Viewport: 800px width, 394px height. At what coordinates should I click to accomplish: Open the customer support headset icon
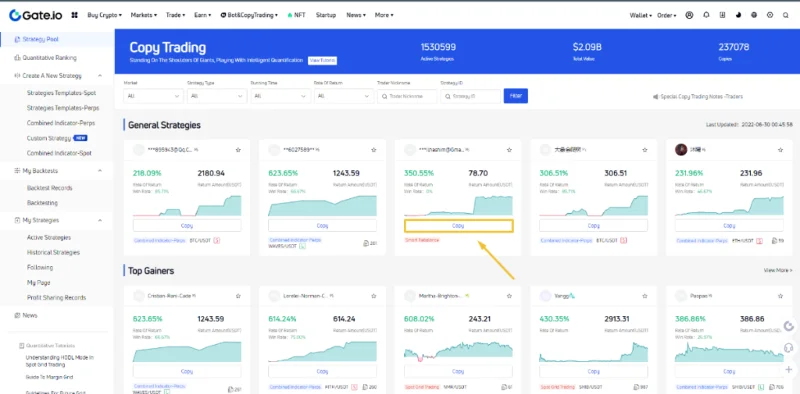coord(788,348)
